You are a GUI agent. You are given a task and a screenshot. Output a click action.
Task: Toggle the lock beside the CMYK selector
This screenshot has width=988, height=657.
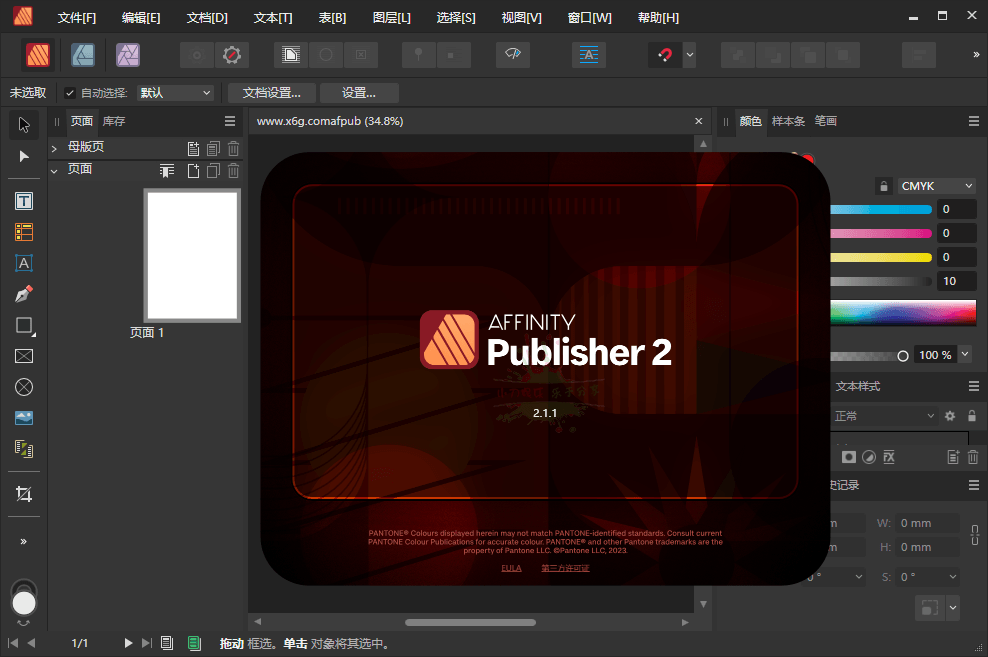(x=884, y=185)
